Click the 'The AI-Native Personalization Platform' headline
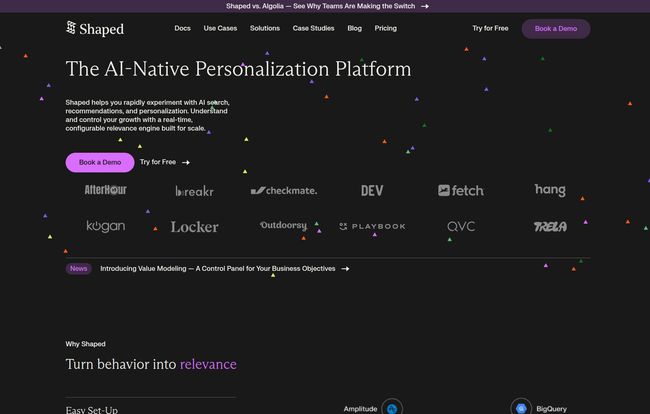Viewport: 650px width, 414px height. pos(238,69)
